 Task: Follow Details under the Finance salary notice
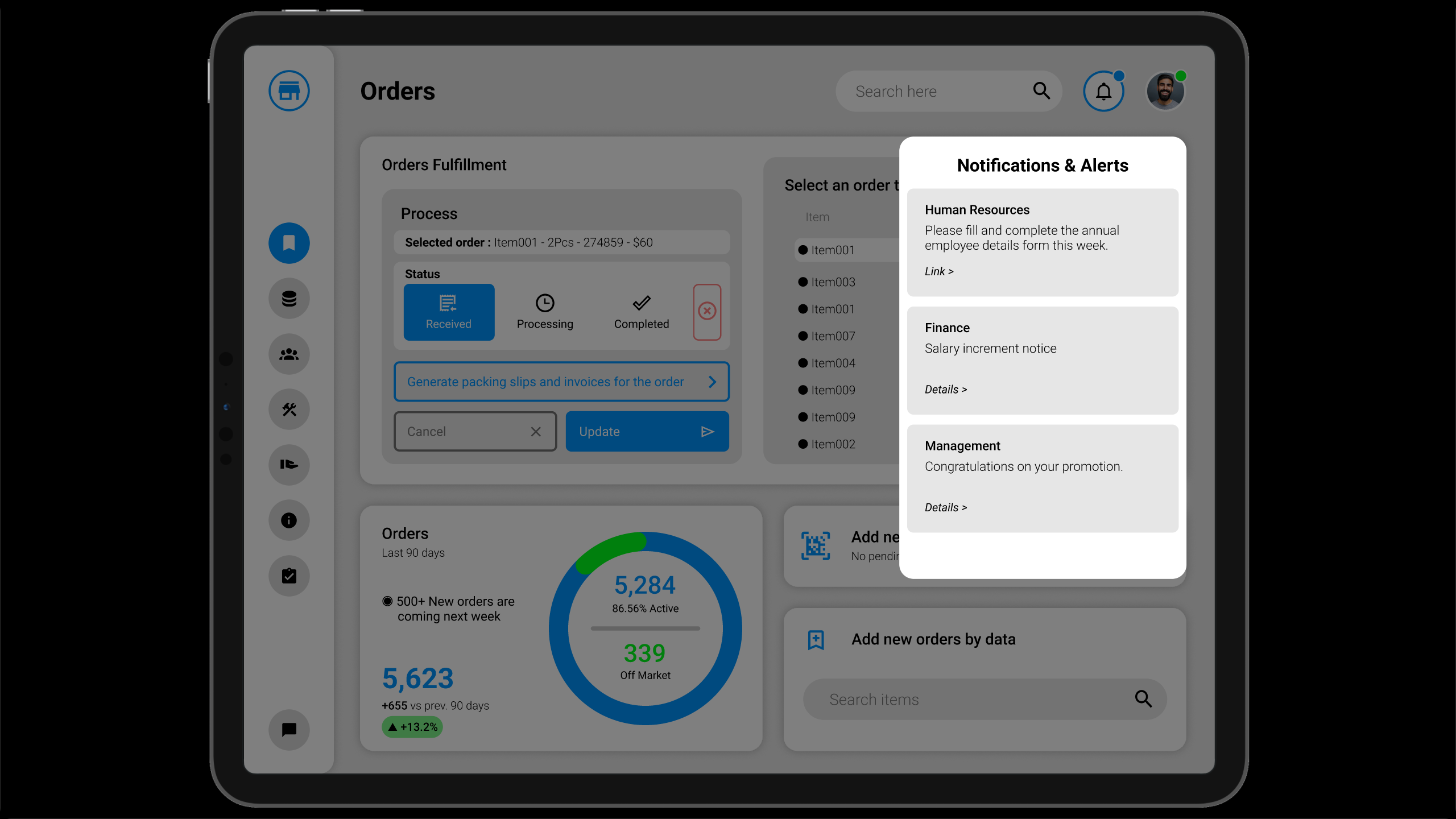945,389
